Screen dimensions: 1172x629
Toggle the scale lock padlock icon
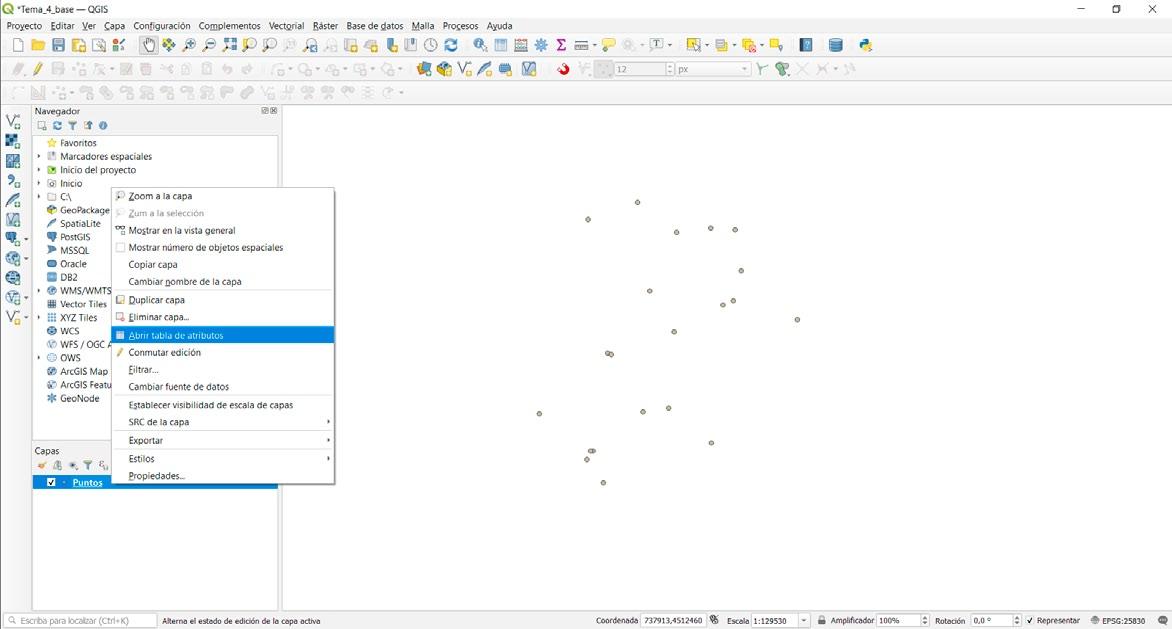[x=821, y=621]
